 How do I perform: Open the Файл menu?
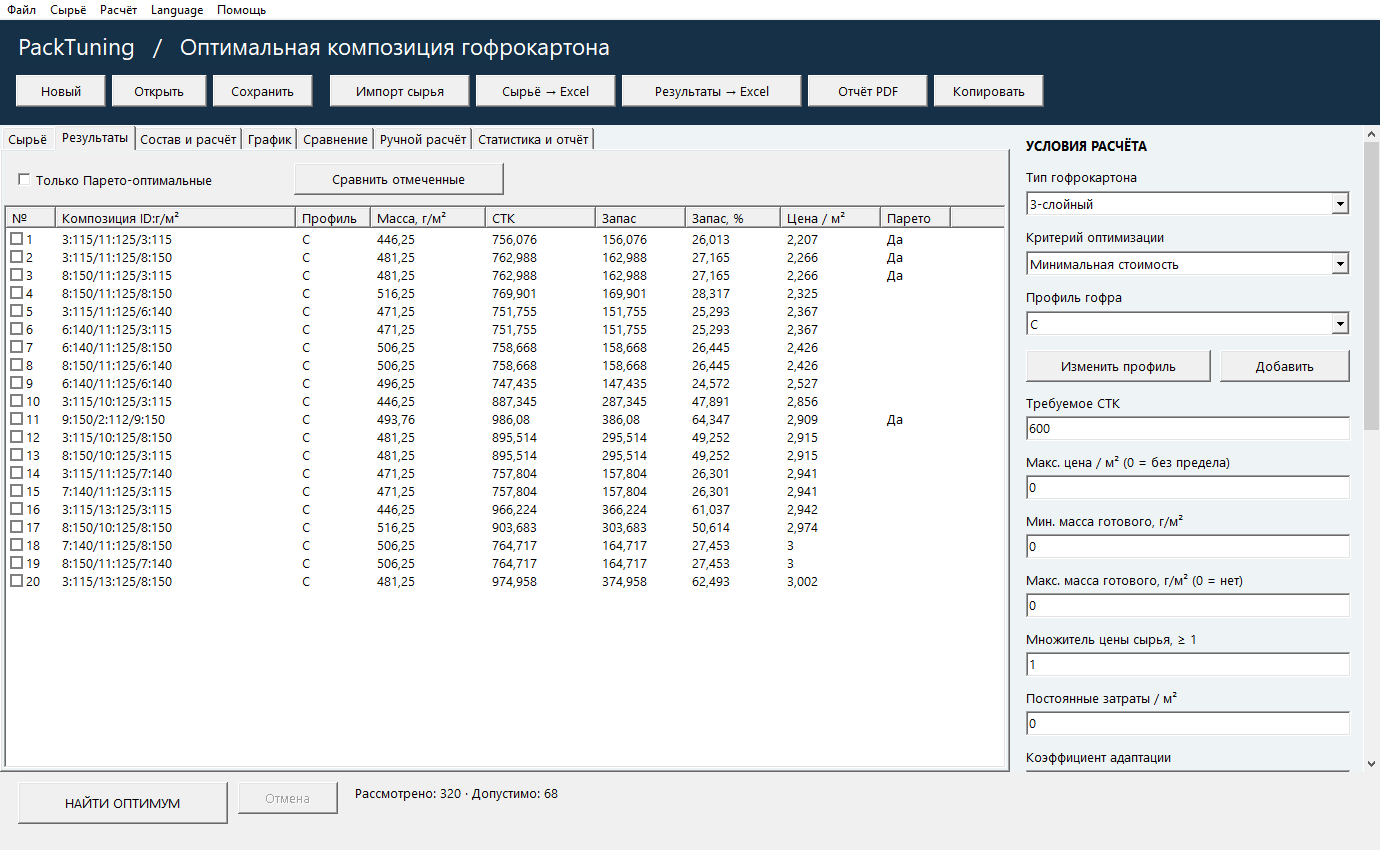coord(22,10)
